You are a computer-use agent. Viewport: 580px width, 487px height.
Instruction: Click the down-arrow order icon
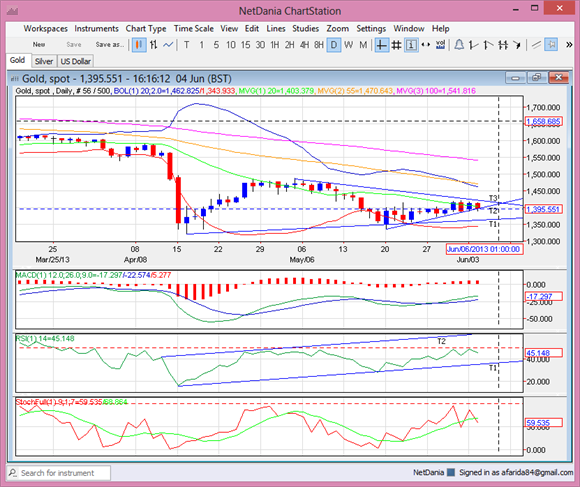[517, 45]
